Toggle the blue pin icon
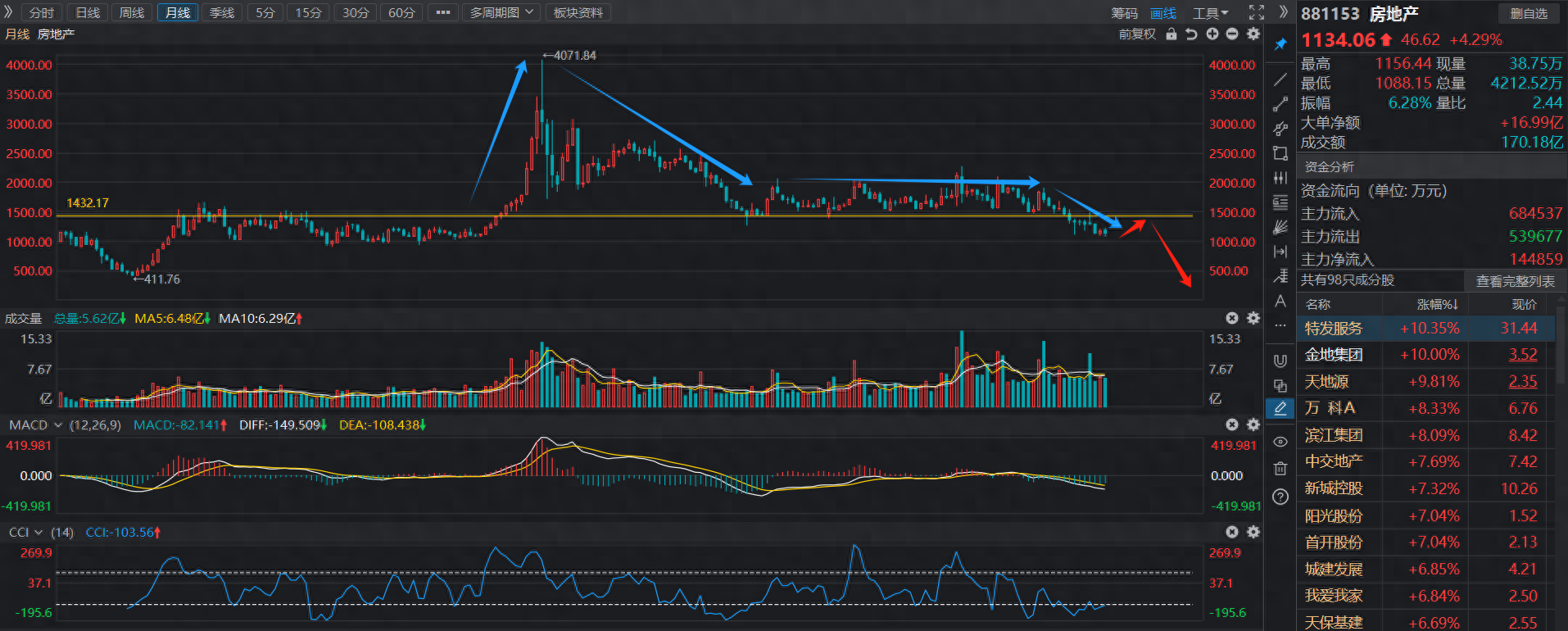Screen dimensions: 1568x631 (x=1280, y=44)
